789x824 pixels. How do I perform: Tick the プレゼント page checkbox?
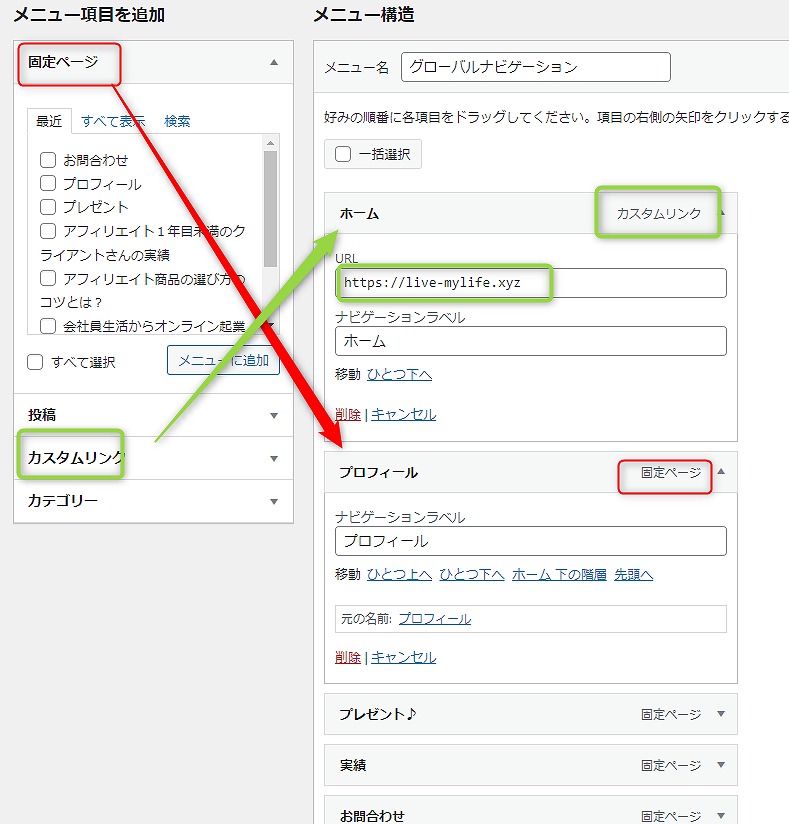(48, 207)
